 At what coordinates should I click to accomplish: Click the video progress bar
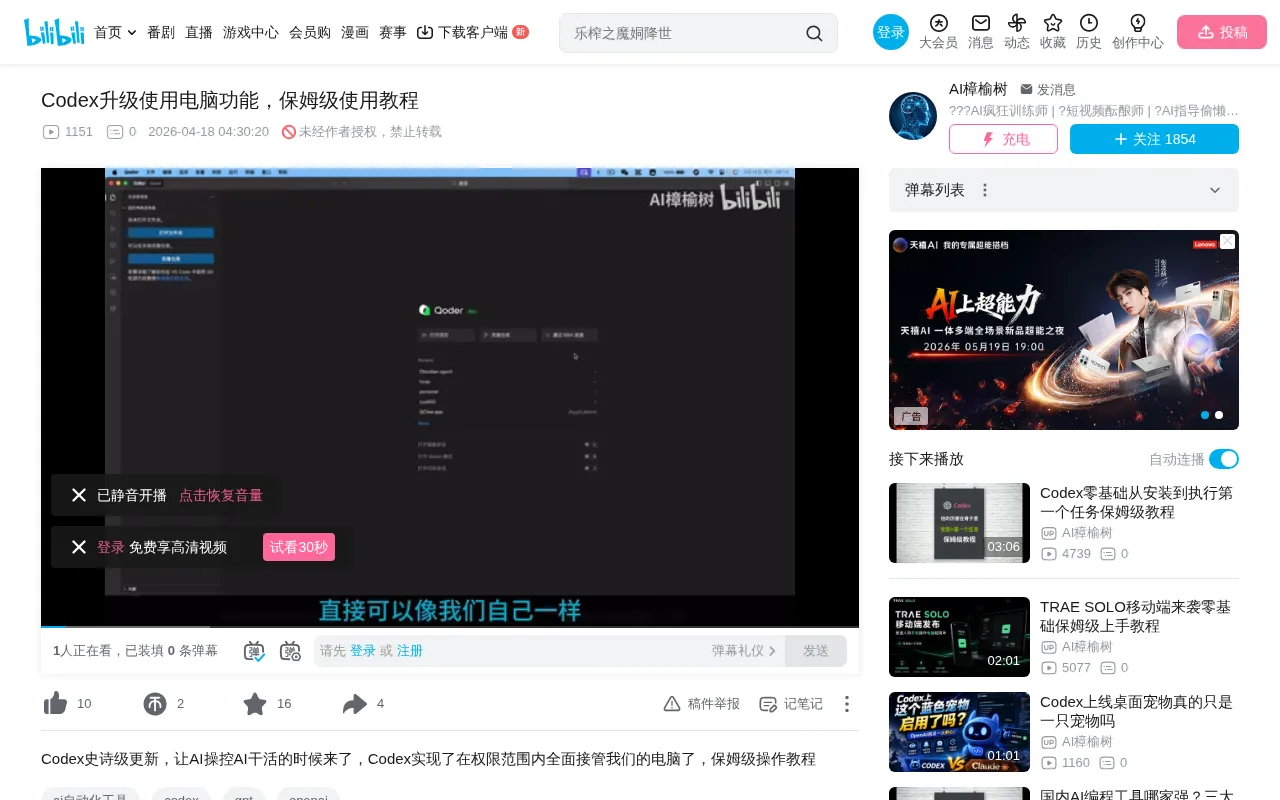click(450, 627)
